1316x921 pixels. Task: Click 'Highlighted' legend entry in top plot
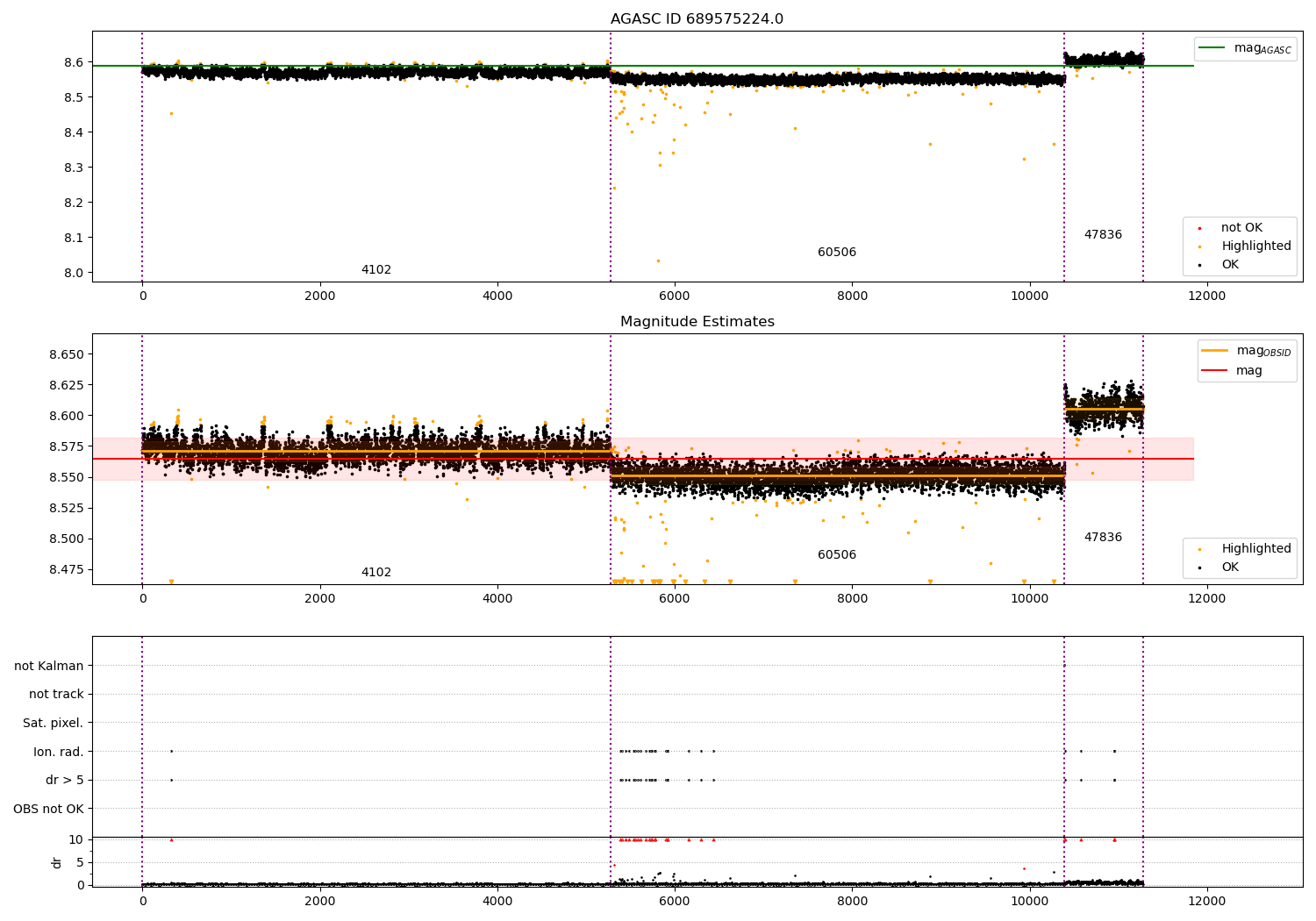(x=1256, y=246)
